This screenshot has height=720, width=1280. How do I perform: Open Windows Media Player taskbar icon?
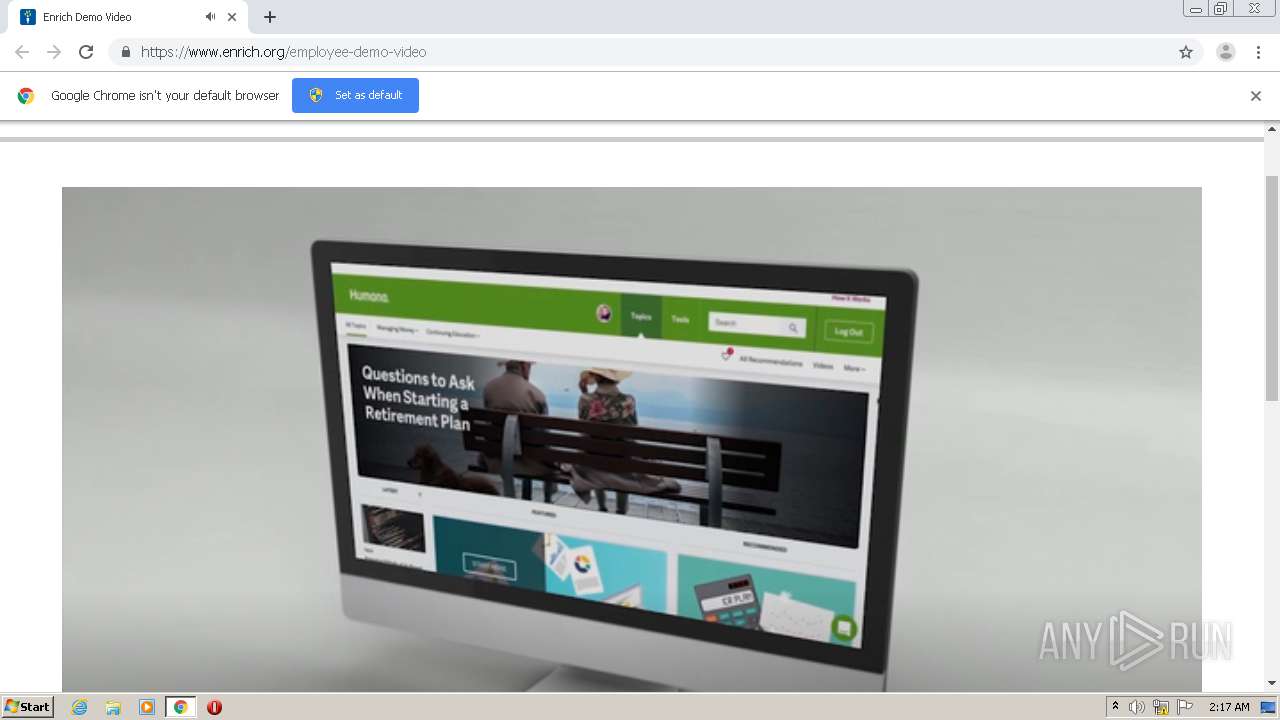click(x=147, y=707)
